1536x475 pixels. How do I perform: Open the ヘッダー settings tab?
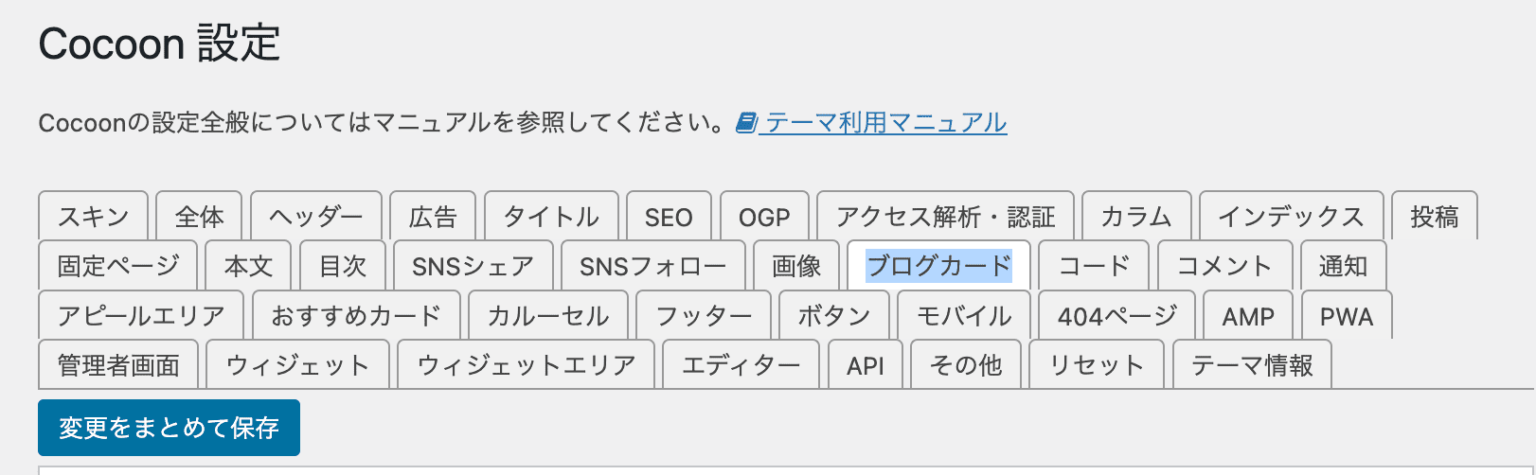pos(316,216)
